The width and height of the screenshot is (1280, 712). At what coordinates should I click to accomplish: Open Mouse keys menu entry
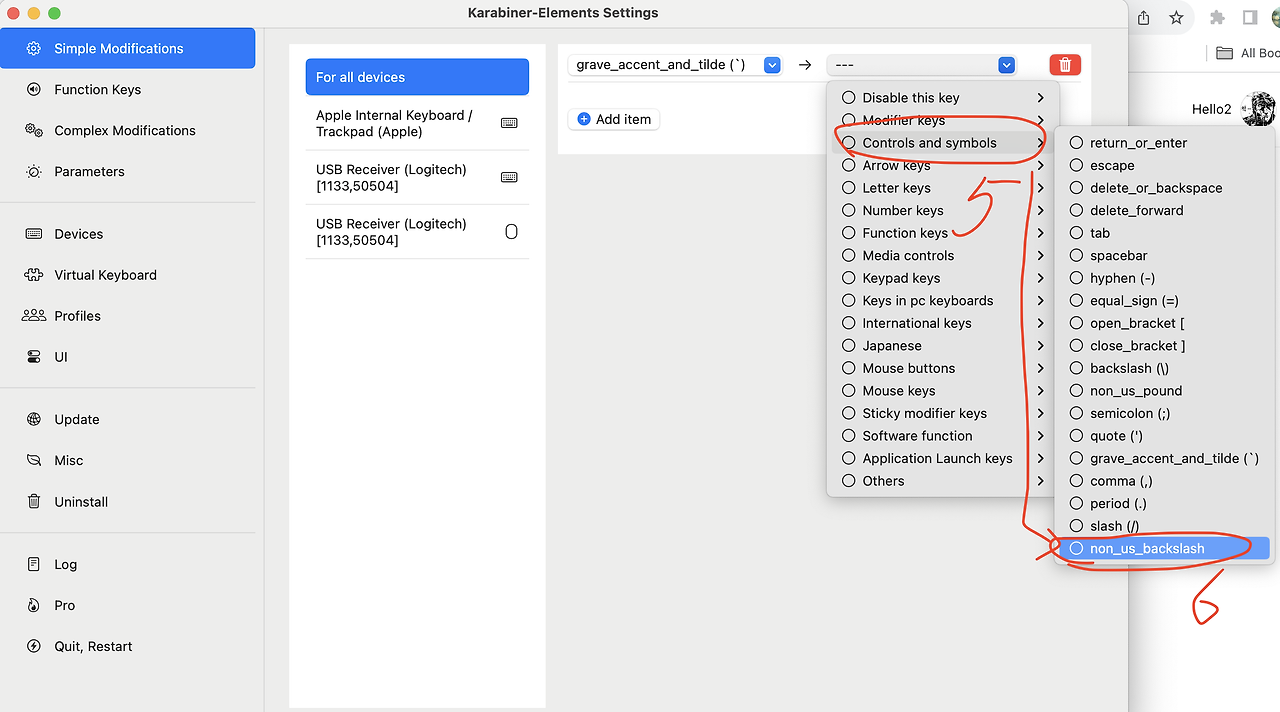[x=941, y=390]
